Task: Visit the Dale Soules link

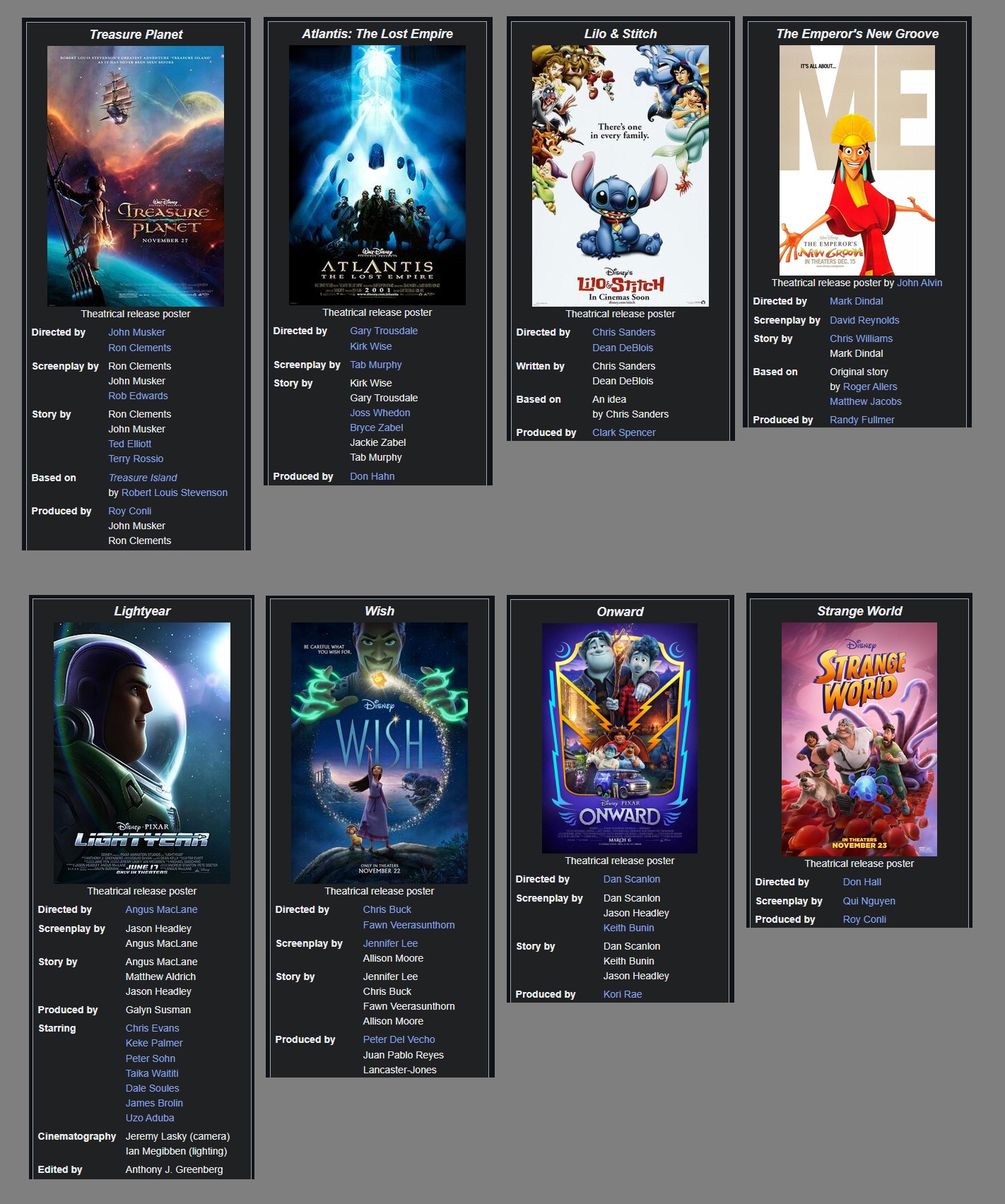Action: coord(152,1088)
